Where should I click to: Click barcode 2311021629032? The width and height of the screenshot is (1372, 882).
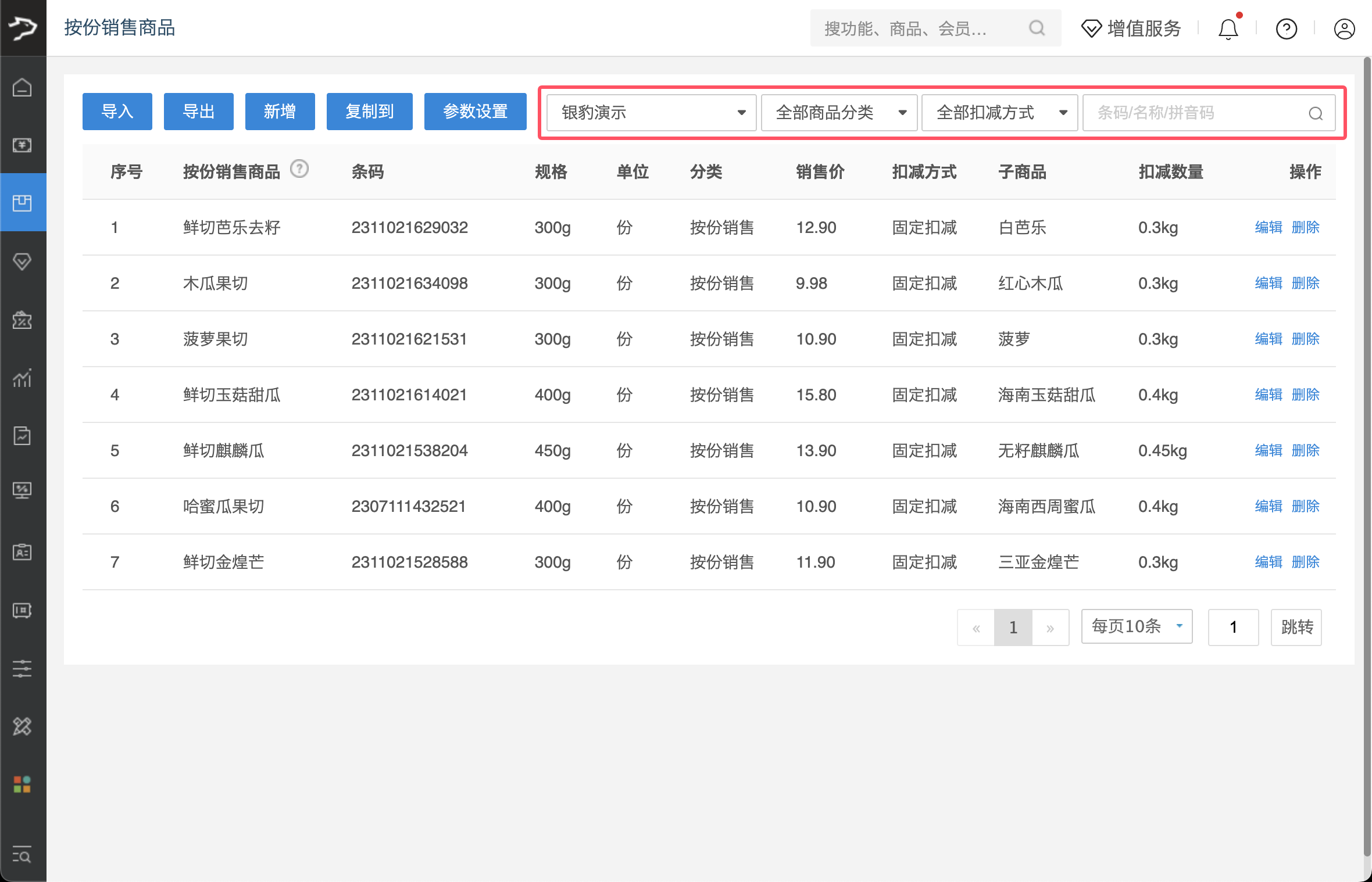point(409,227)
